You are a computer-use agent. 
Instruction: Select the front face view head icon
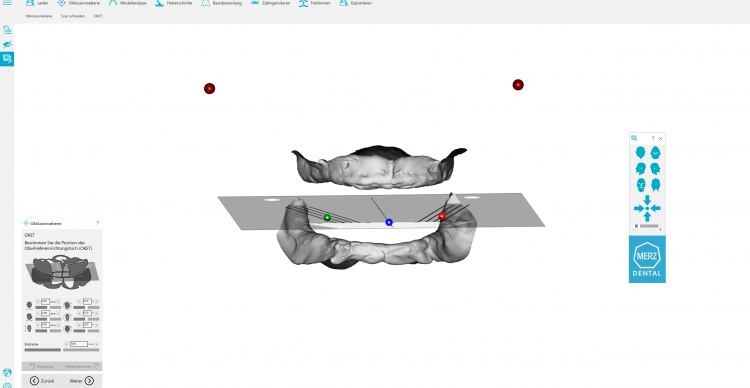641,185
